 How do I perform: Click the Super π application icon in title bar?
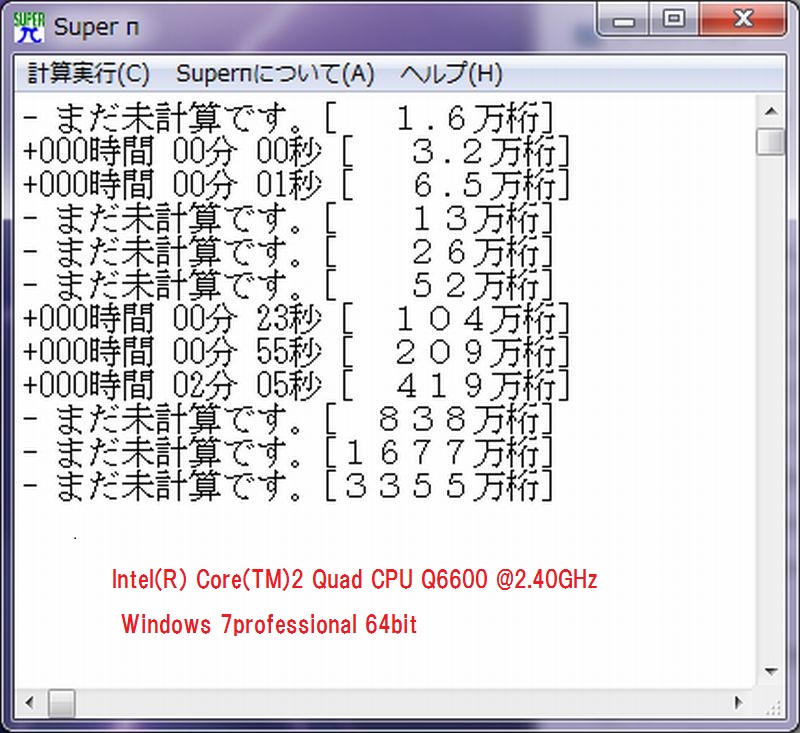[x=29, y=27]
